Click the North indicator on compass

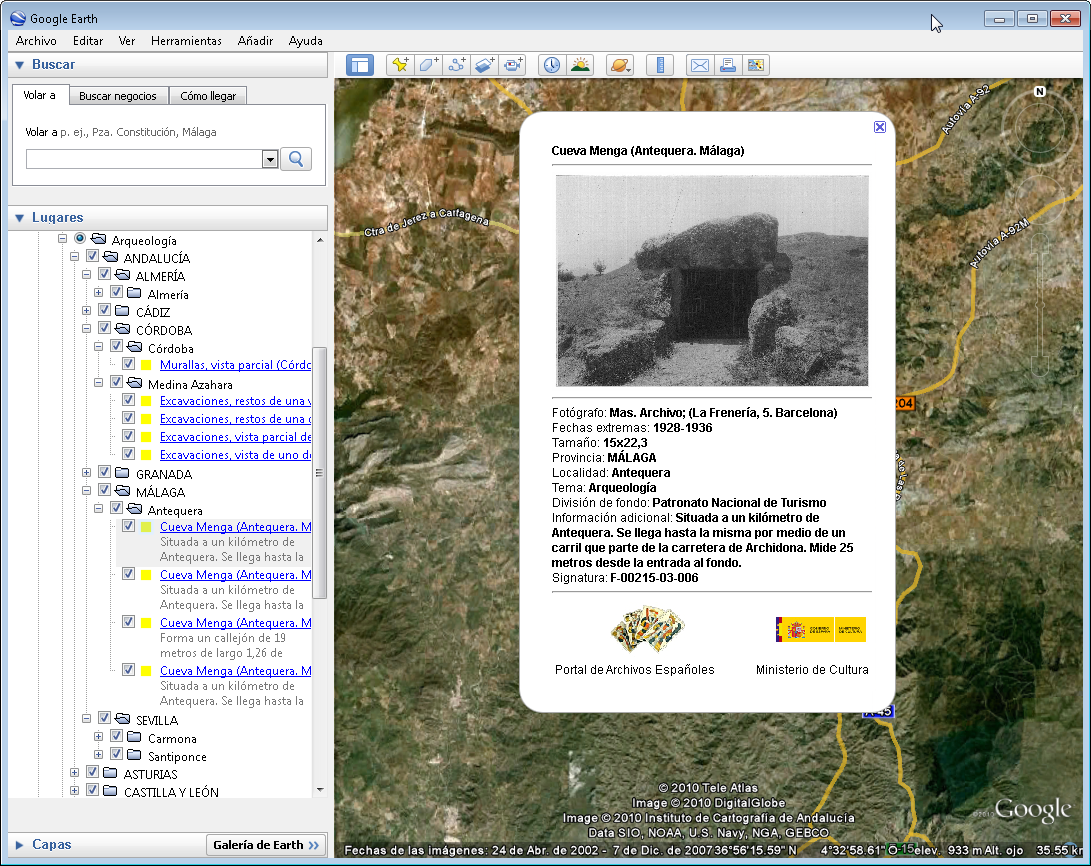pos(1040,91)
